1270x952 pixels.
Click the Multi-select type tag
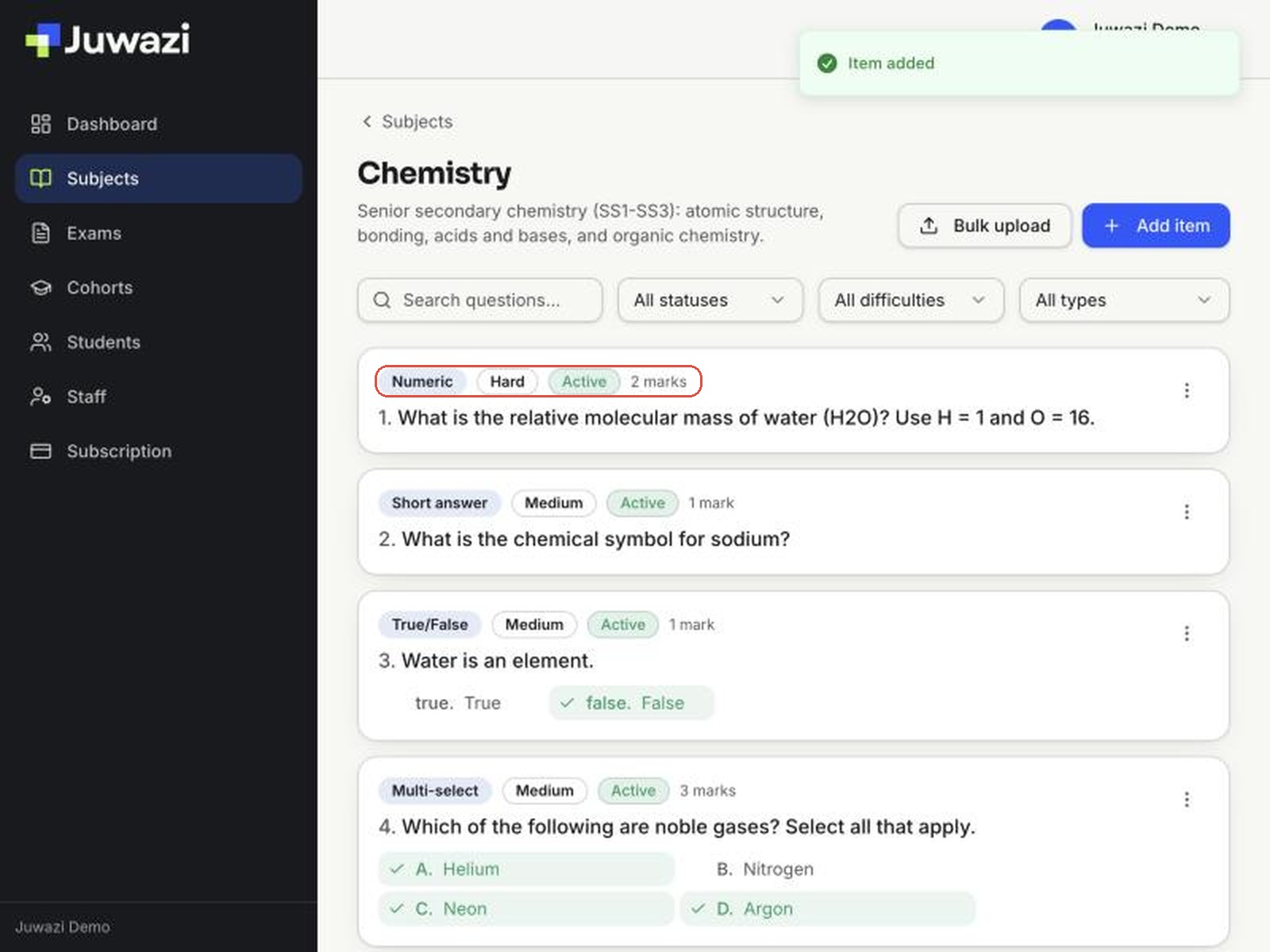pos(435,791)
